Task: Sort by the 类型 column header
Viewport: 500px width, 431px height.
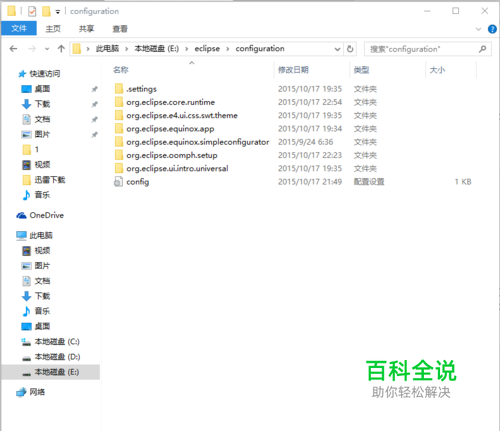Action: (361, 70)
